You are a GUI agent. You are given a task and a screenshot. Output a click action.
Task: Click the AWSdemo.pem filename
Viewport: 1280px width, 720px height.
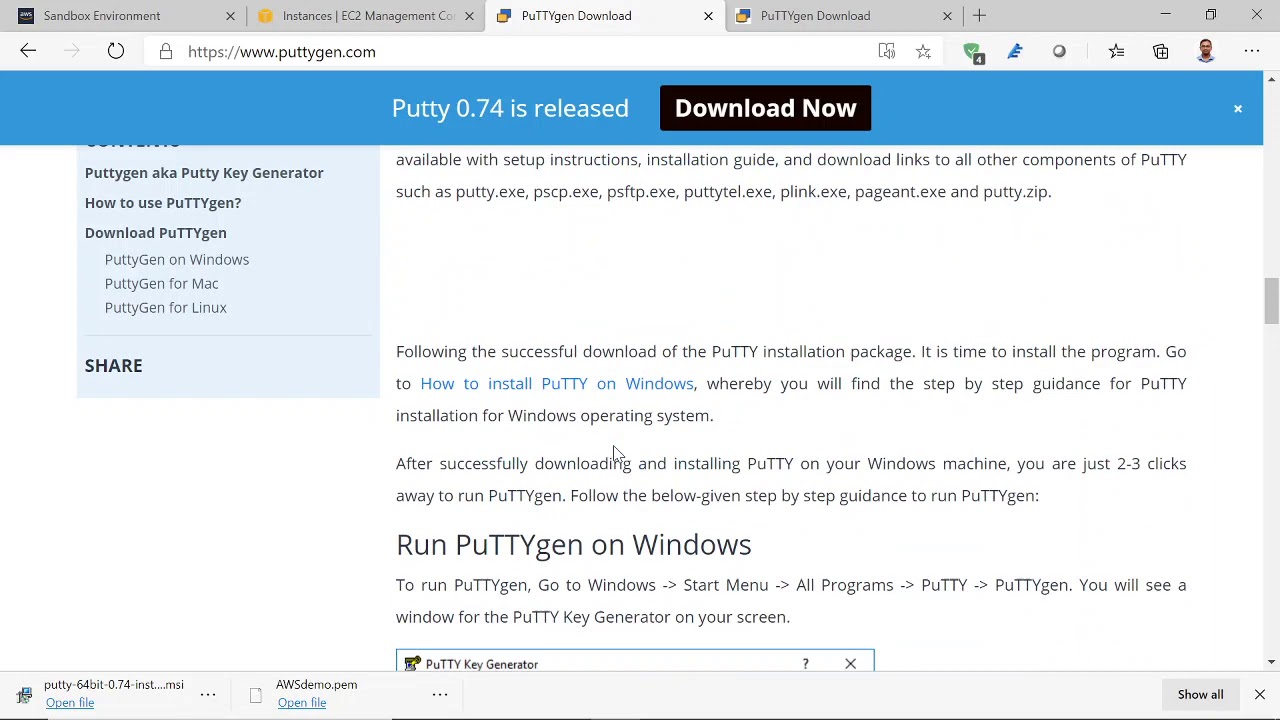tap(317, 685)
